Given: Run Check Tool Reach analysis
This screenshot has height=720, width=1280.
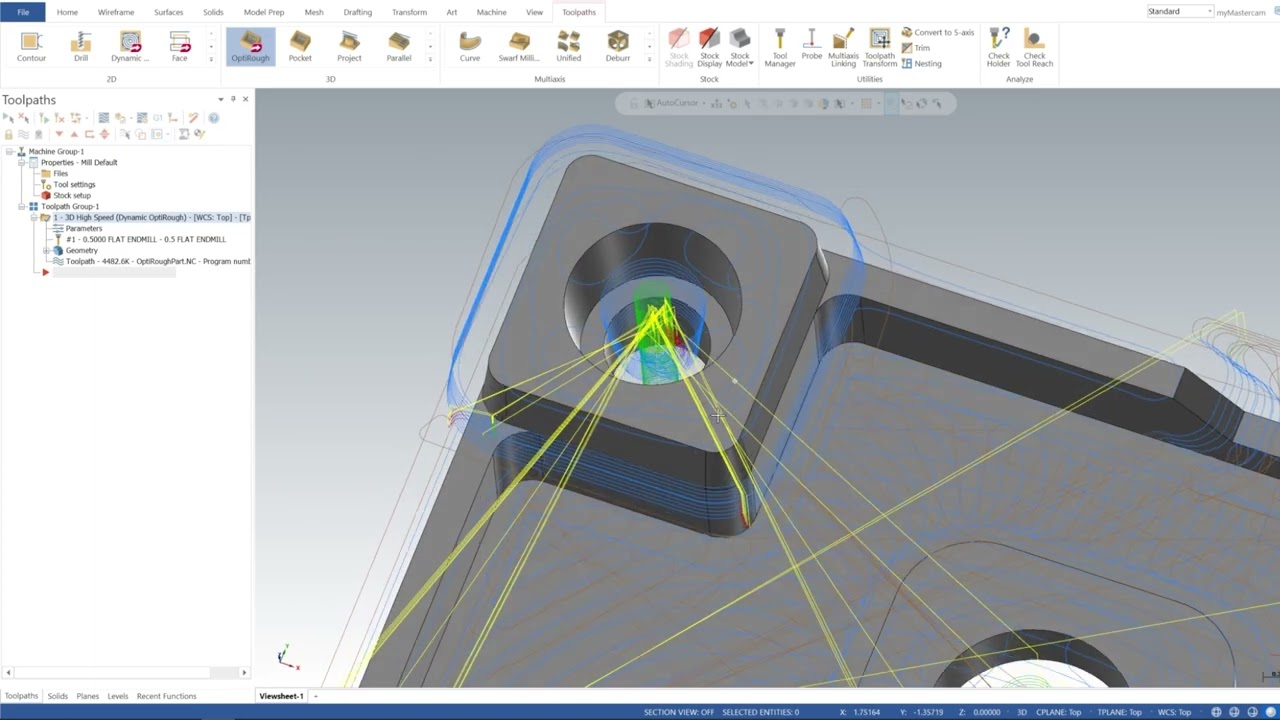Looking at the screenshot, I should click(x=1034, y=48).
